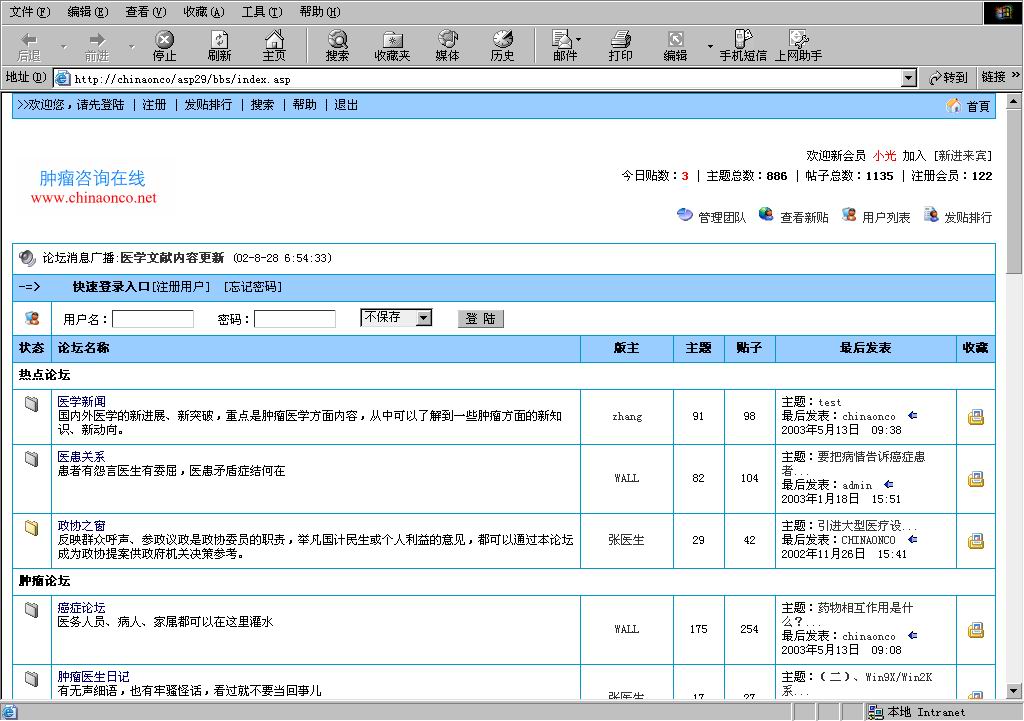Click the last-post arrow in 医学新闻 row

[912, 415]
